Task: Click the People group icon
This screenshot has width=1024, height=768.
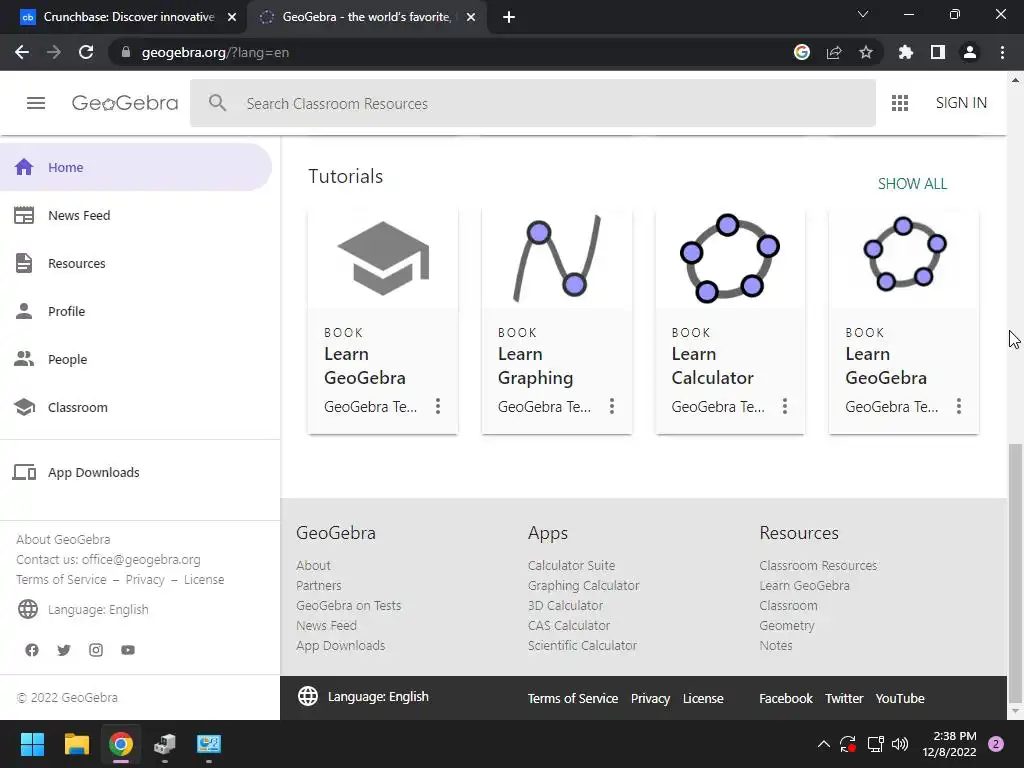Action: point(24,359)
